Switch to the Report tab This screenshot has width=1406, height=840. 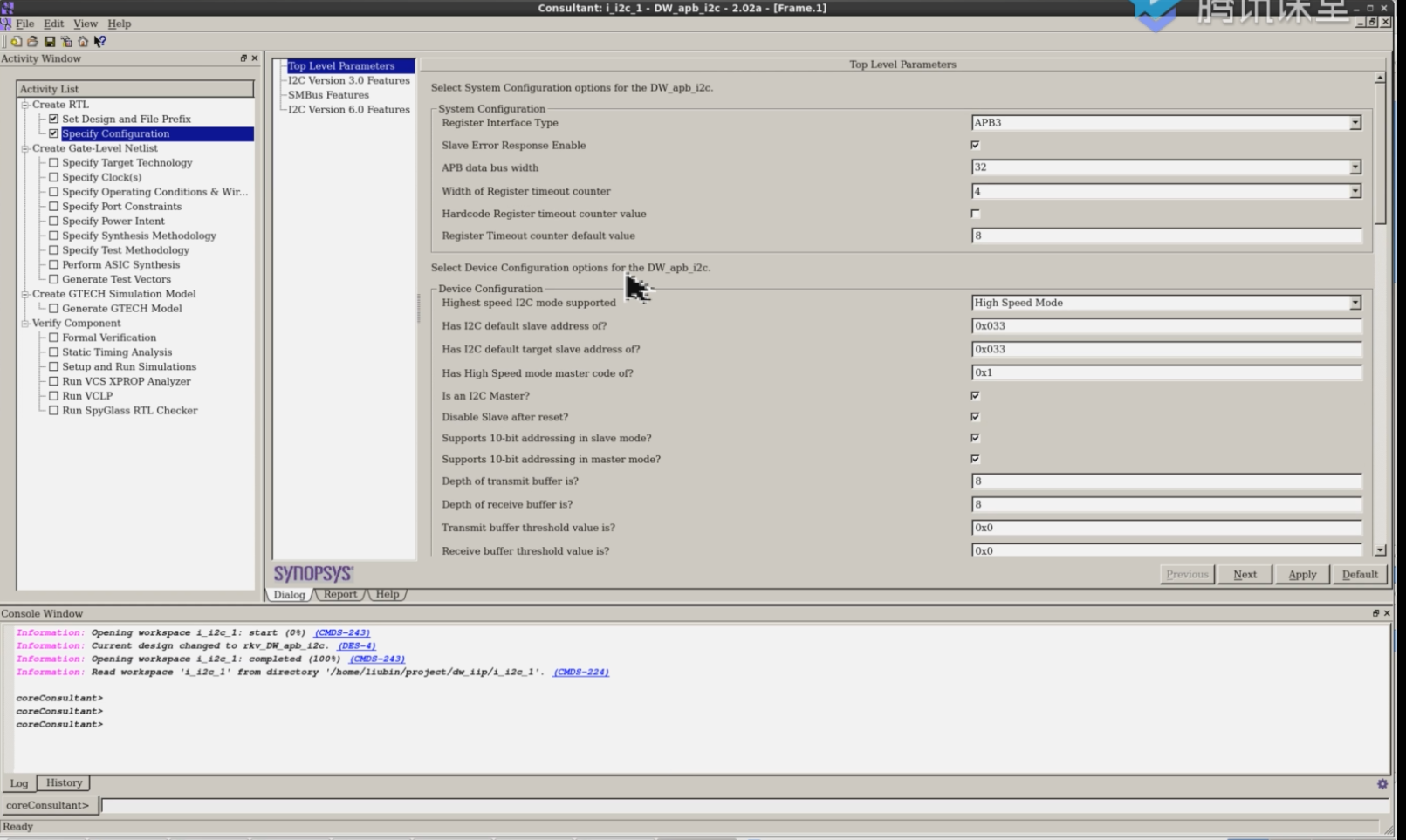[340, 594]
